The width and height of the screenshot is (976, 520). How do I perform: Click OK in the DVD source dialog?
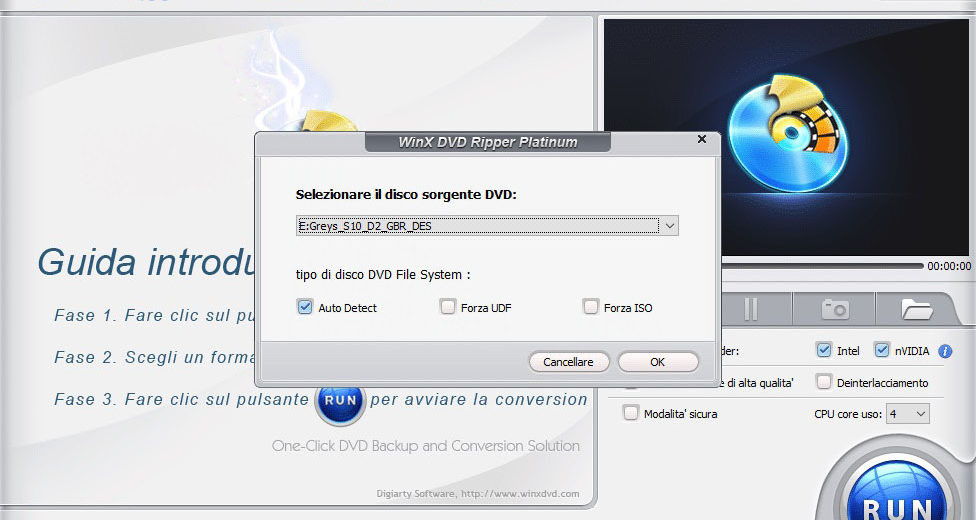658,362
